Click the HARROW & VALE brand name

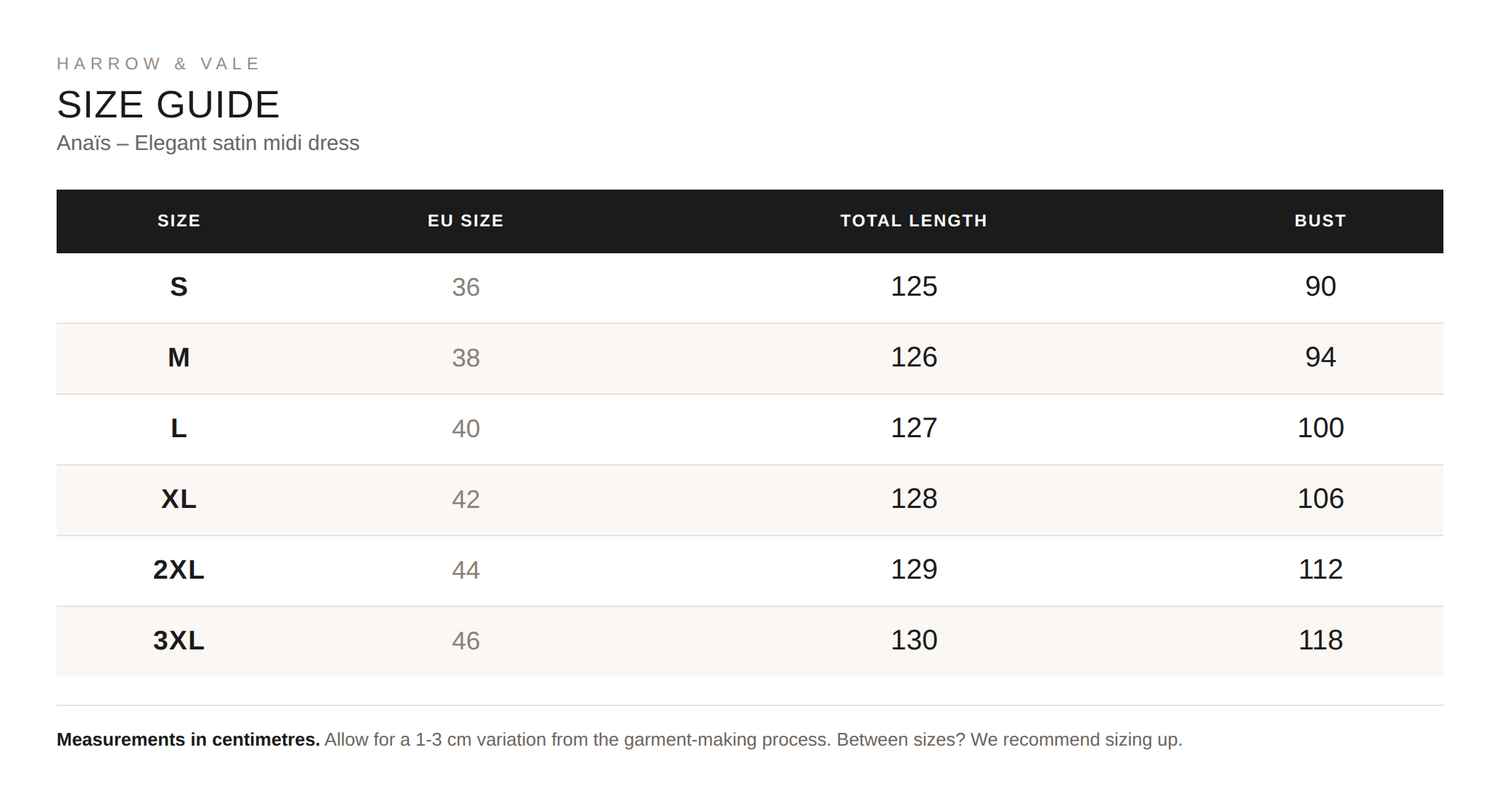(159, 64)
